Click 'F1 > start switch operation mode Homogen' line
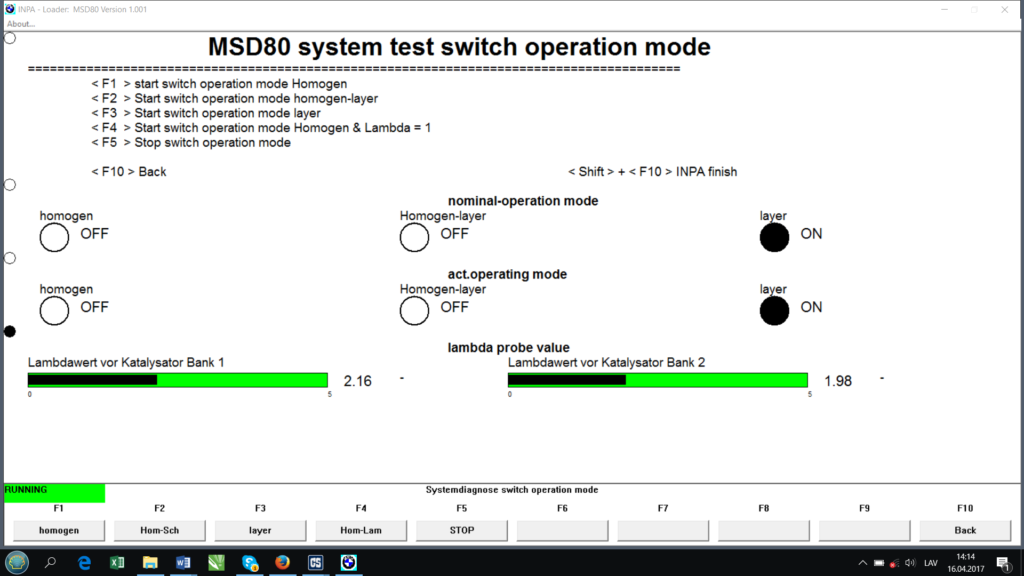 pos(219,84)
